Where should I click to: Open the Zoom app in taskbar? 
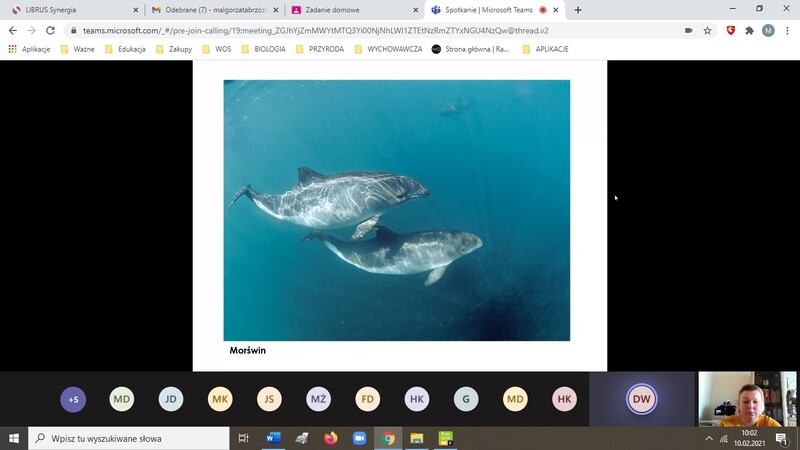[x=360, y=438]
